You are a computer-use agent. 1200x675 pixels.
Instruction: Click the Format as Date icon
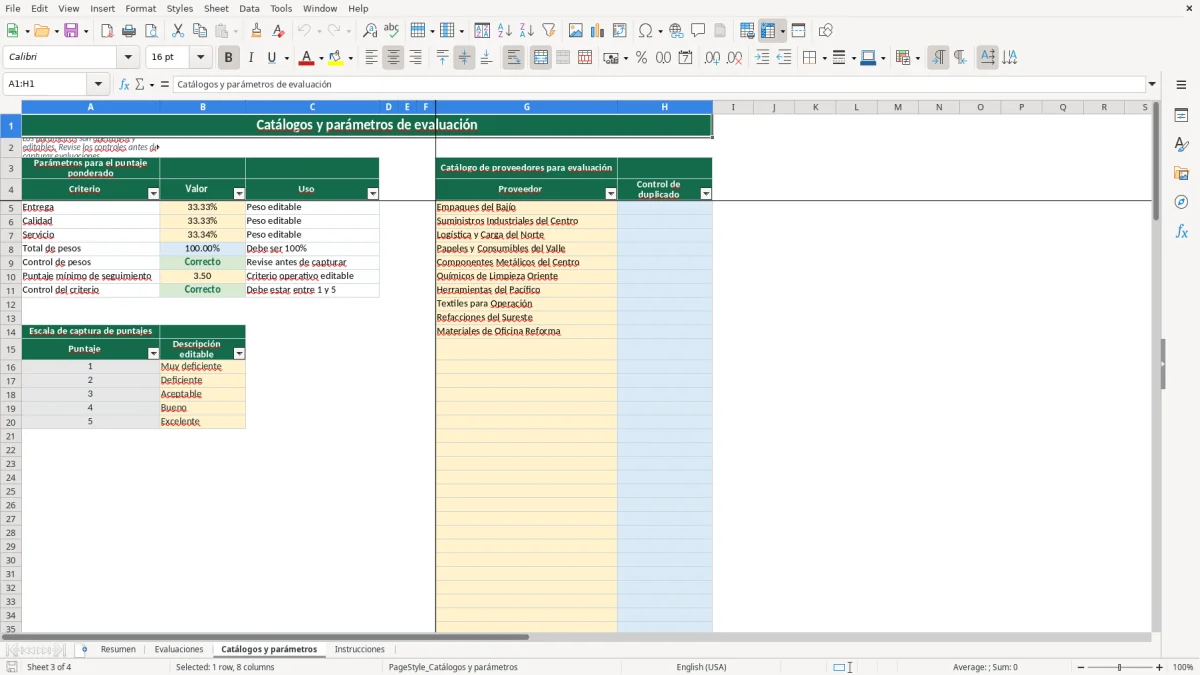coord(685,58)
